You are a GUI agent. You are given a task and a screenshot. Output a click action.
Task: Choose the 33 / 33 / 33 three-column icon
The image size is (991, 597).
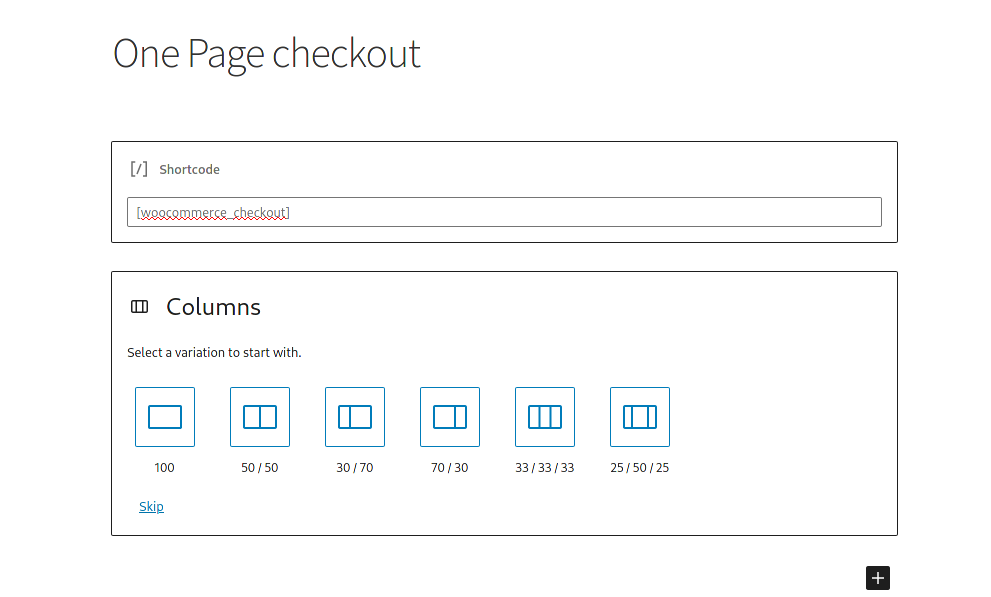(x=545, y=417)
